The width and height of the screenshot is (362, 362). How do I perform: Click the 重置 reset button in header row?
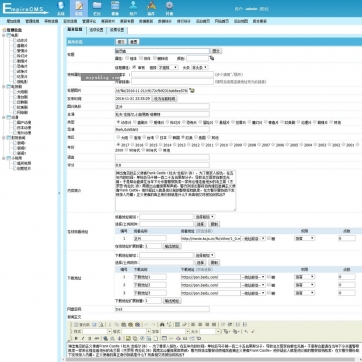click(134, 42)
